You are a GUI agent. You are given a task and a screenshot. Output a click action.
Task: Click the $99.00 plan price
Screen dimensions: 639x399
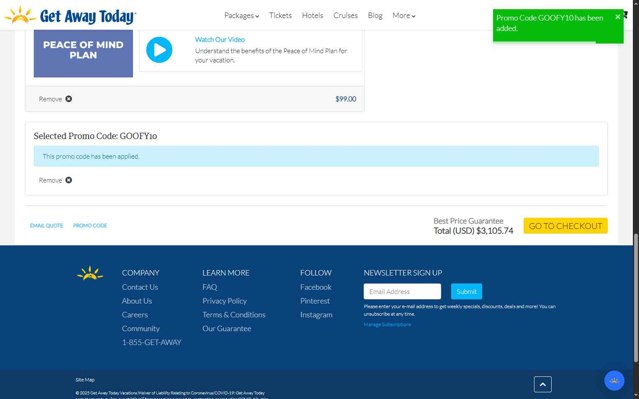[346, 99]
